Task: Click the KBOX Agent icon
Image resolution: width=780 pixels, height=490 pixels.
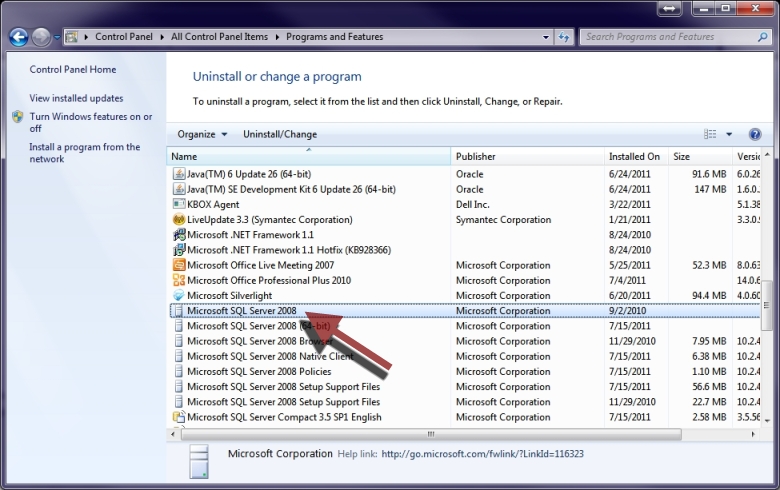Action: coord(179,204)
